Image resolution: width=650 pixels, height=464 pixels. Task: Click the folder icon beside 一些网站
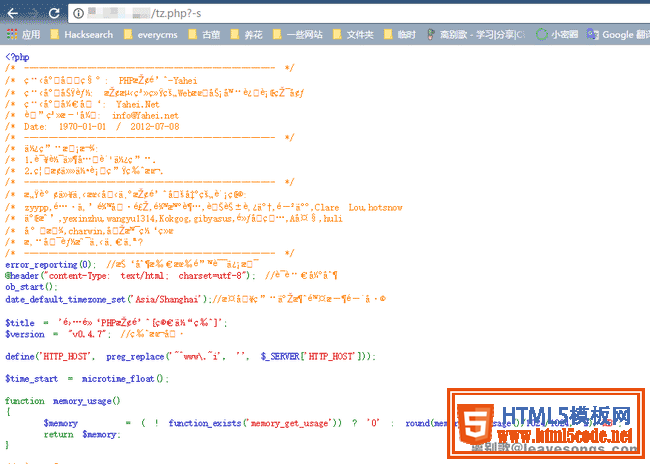(277, 34)
